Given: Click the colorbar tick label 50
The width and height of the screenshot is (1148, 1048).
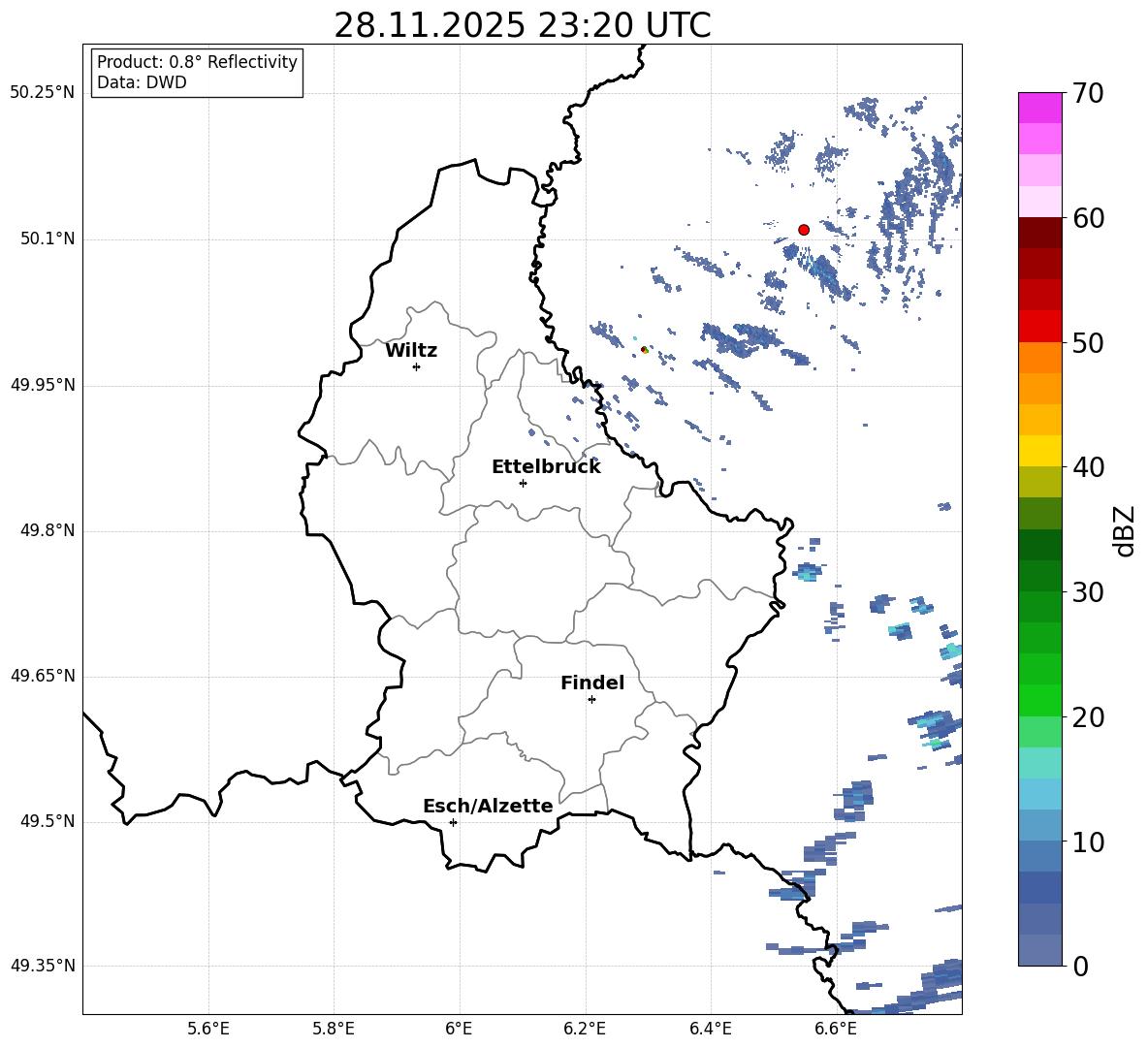Looking at the screenshot, I should [1088, 342].
